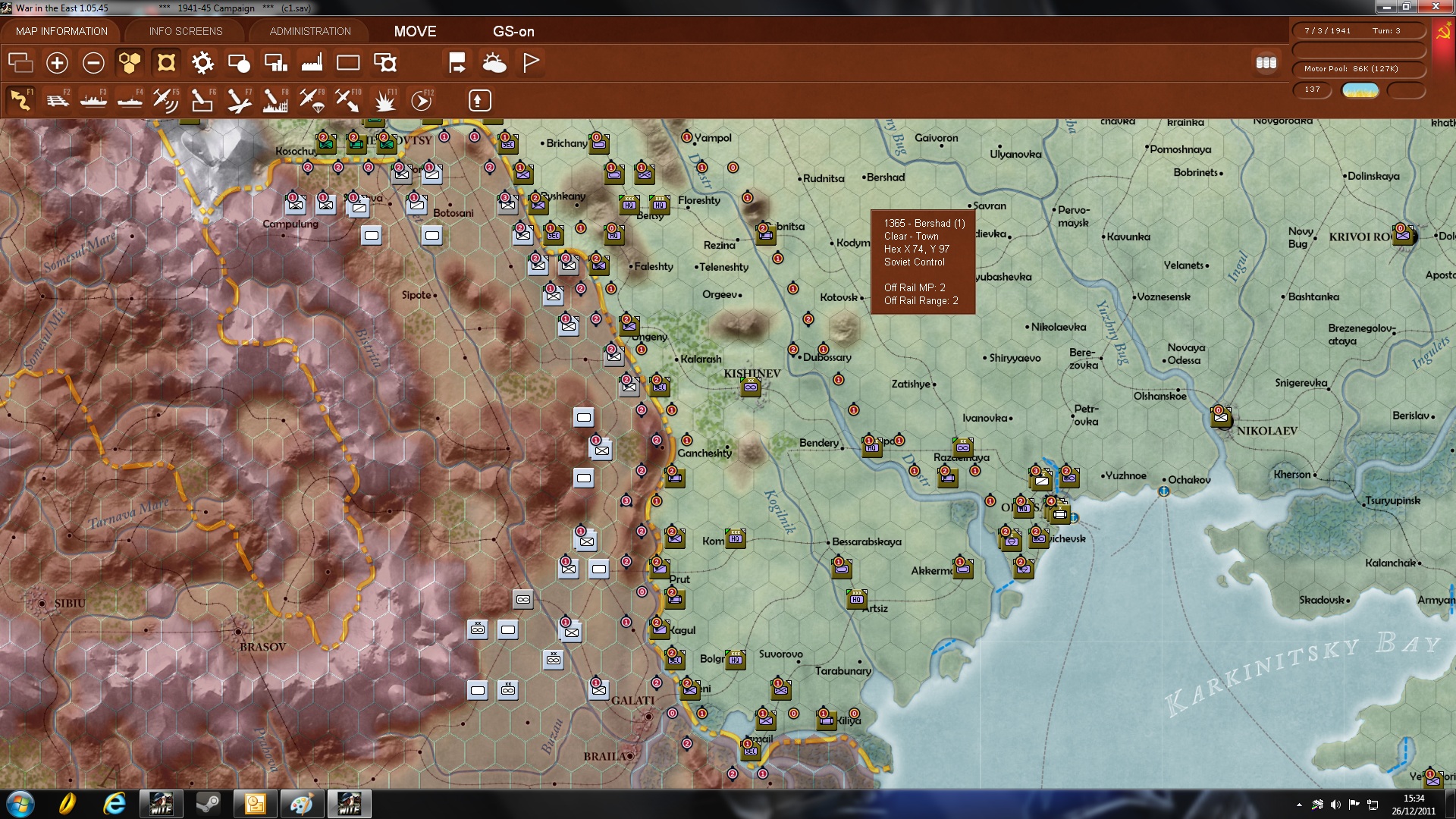Screen dimensions: 1456x819
Task: Select Air transfer mode (F10)
Action: click(x=348, y=100)
